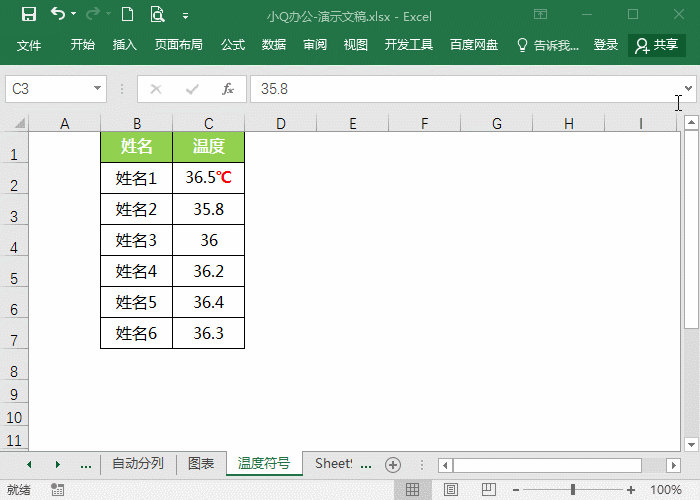Select cell containing 36.3

[208, 333]
